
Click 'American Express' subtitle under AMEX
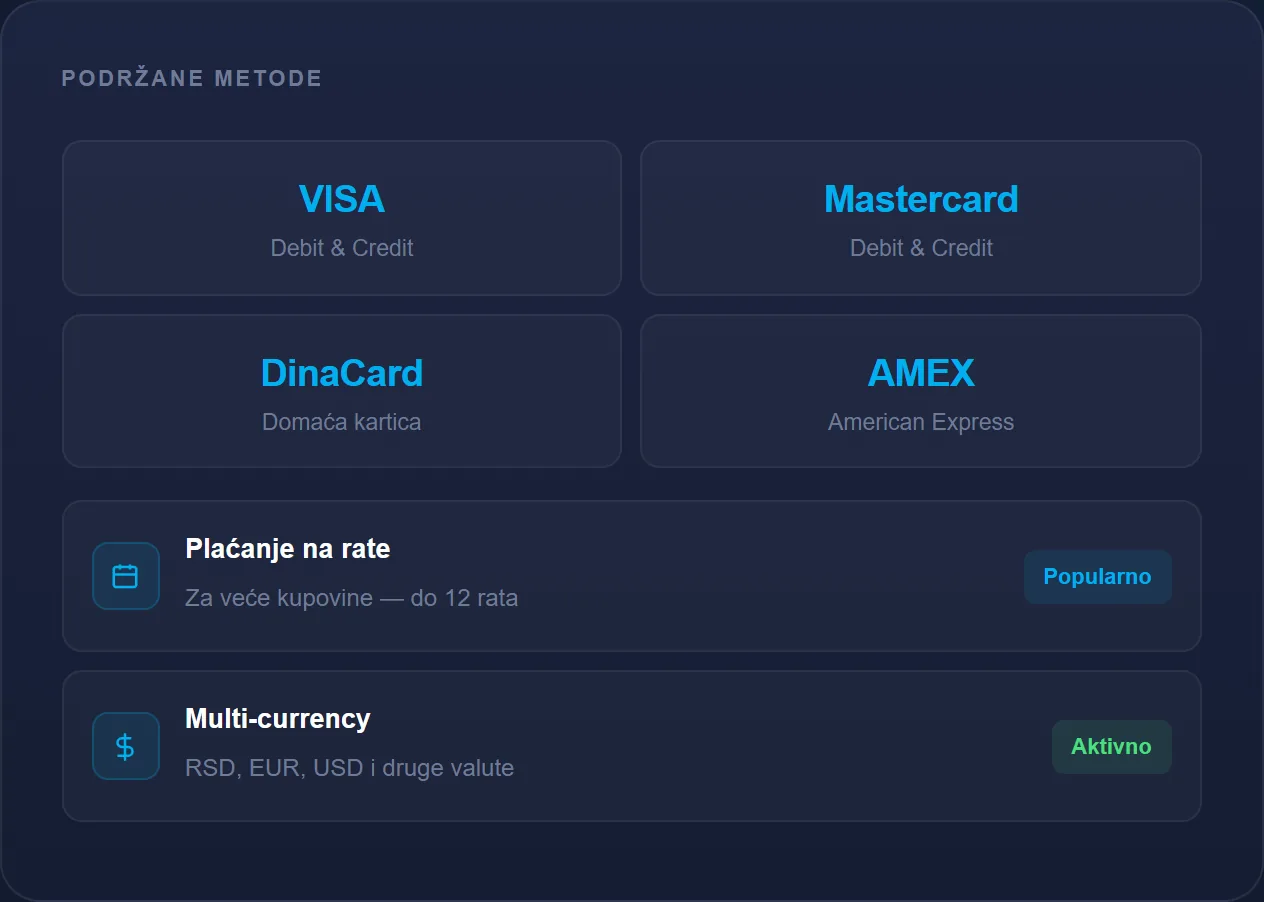921,422
